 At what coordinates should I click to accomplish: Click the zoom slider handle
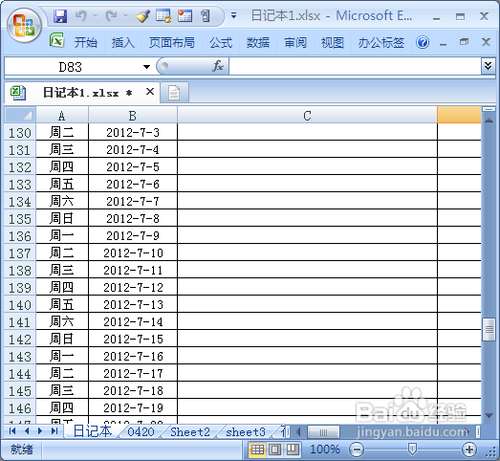[412, 449]
